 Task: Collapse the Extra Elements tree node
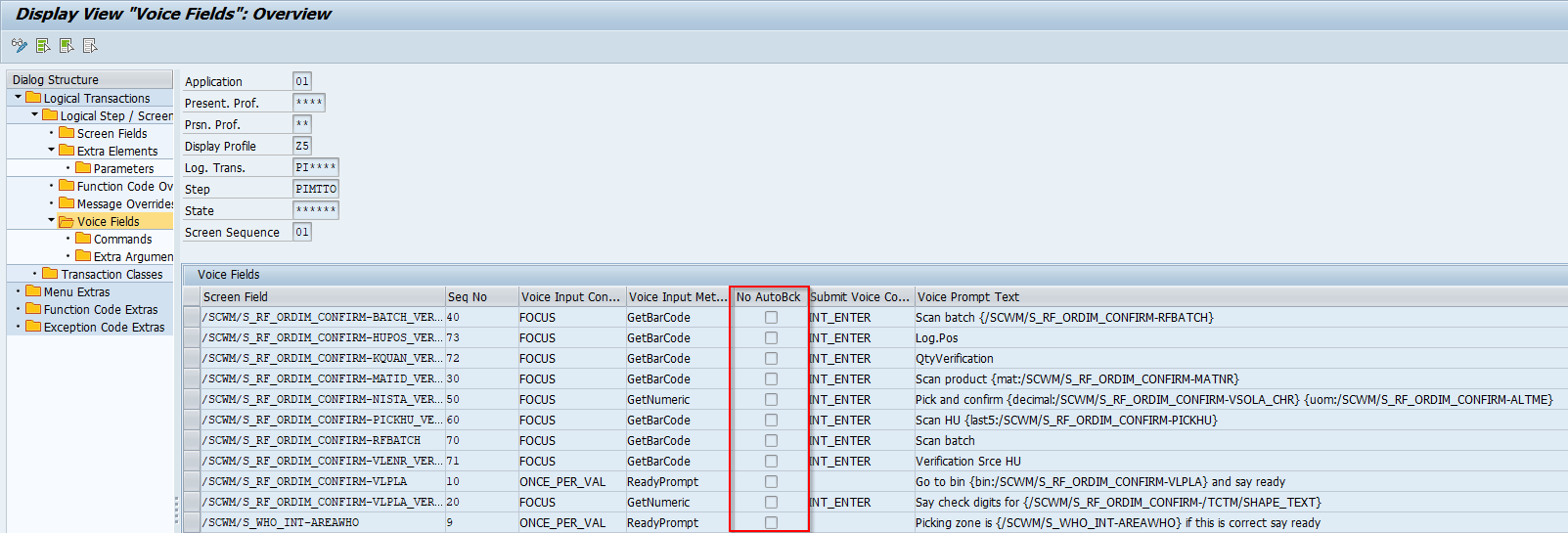tap(52, 151)
